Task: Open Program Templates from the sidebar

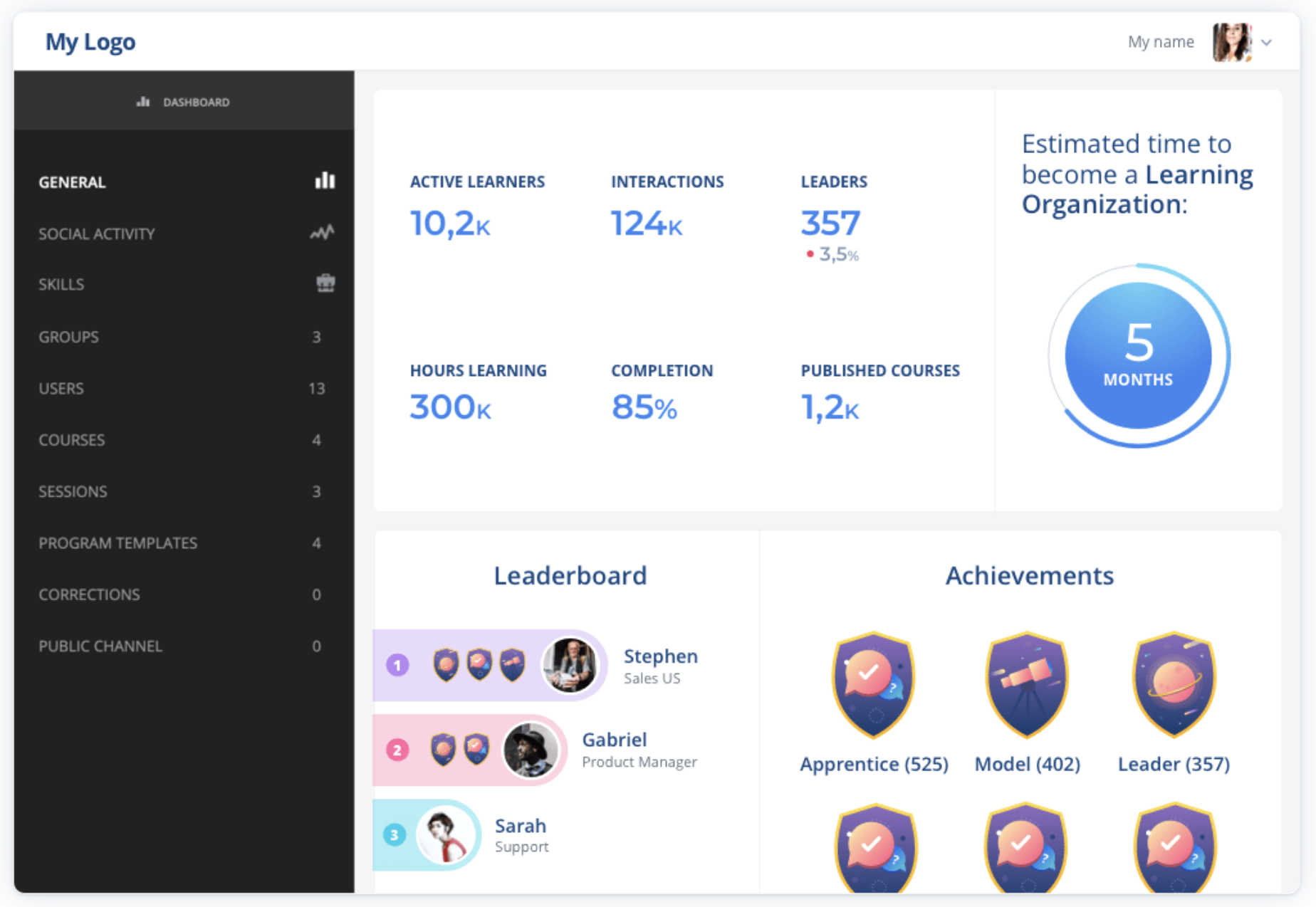Action: pos(118,543)
